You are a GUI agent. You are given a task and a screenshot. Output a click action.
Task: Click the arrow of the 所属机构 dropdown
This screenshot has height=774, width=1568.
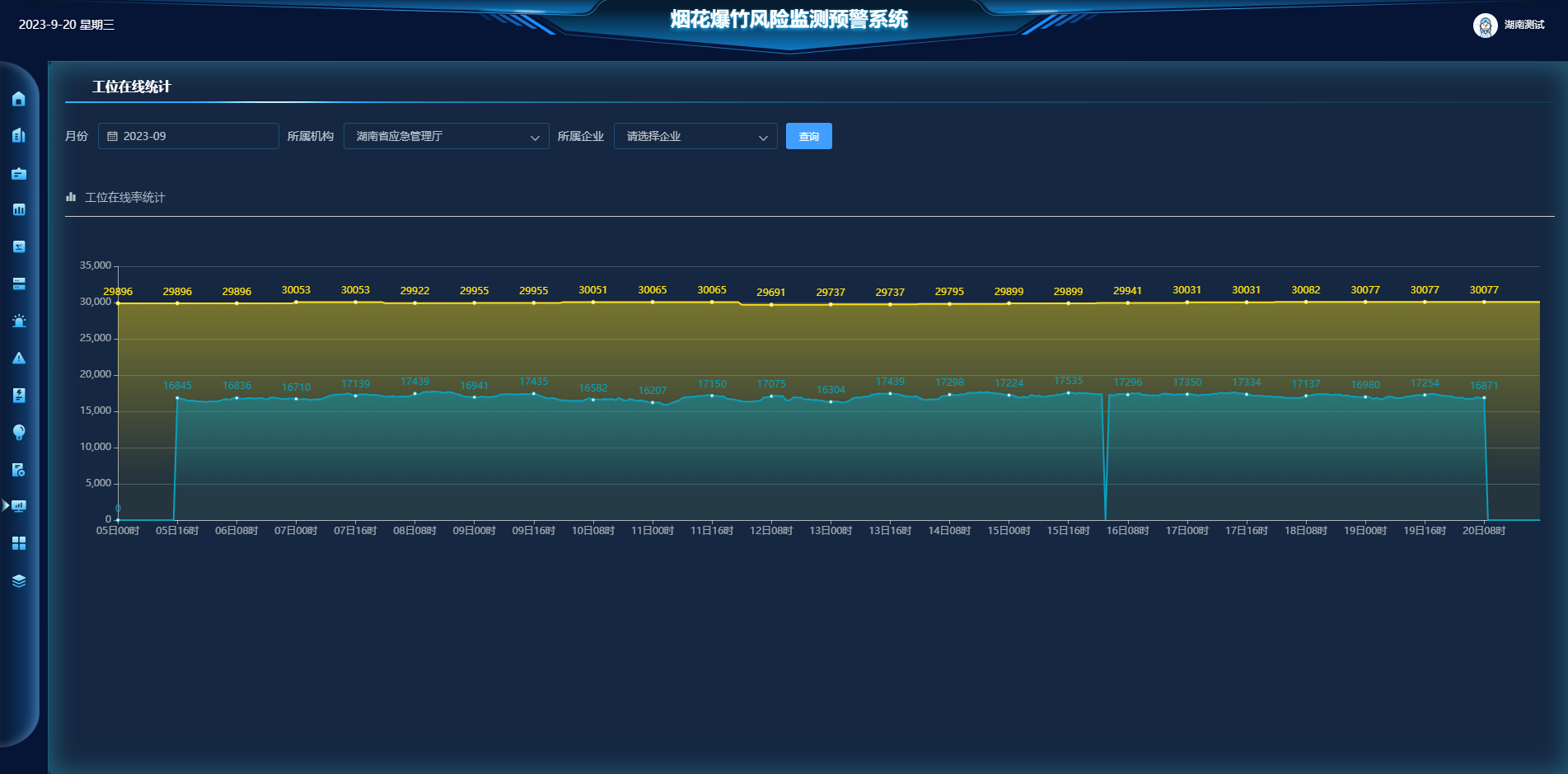[x=535, y=138]
